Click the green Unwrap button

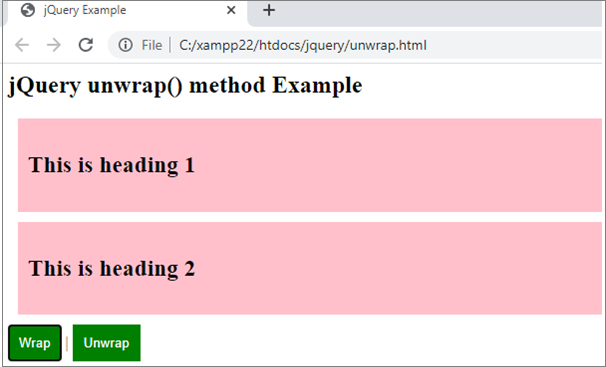tap(107, 343)
